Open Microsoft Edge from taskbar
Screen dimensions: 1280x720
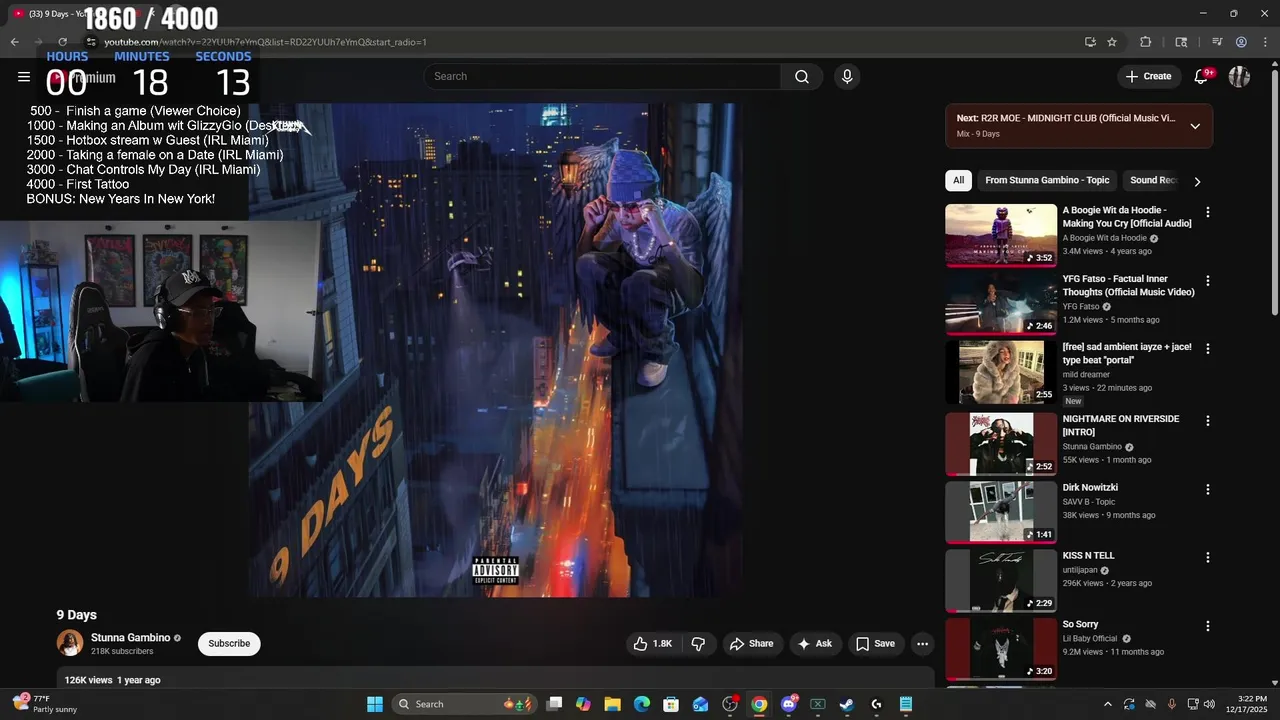(642, 704)
